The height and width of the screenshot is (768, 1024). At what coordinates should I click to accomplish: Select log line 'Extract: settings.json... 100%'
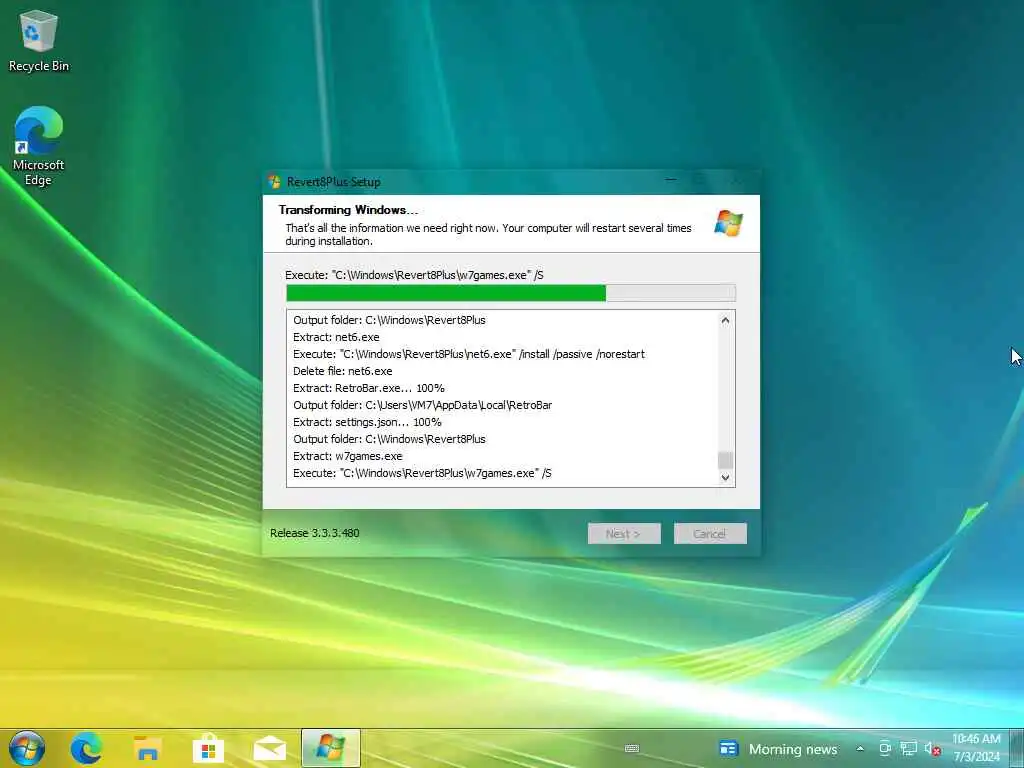367,422
